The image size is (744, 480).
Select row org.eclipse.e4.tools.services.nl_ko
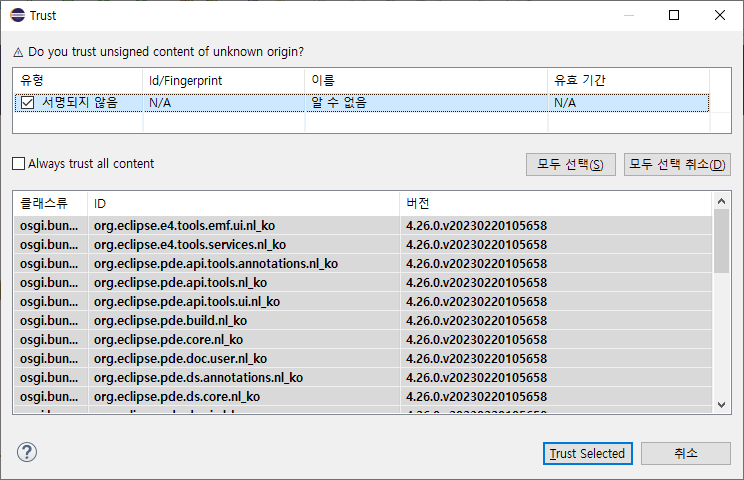pyautogui.click(x=363, y=245)
